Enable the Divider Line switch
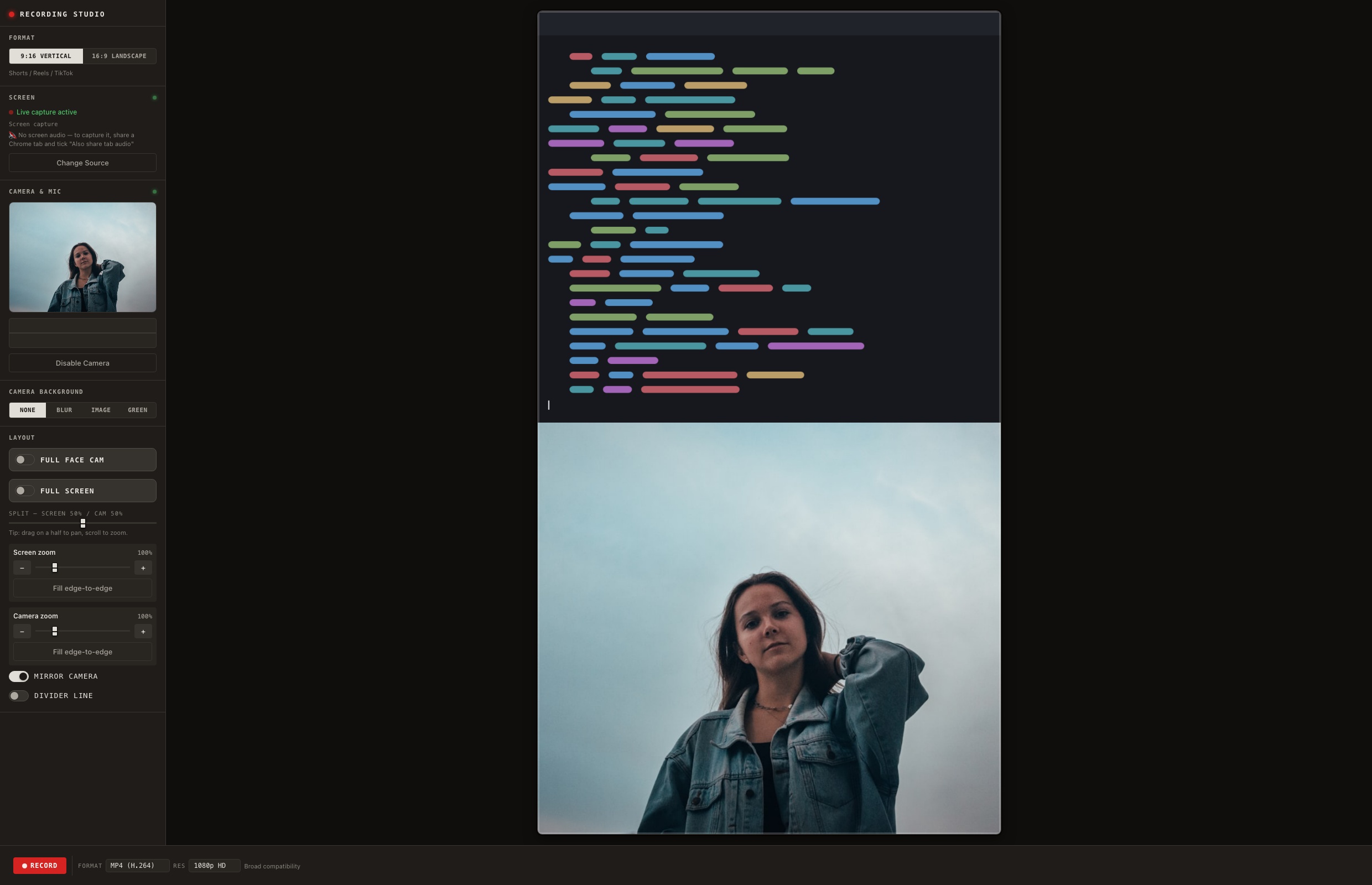This screenshot has width=1372, height=885. (x=18, y=696)
